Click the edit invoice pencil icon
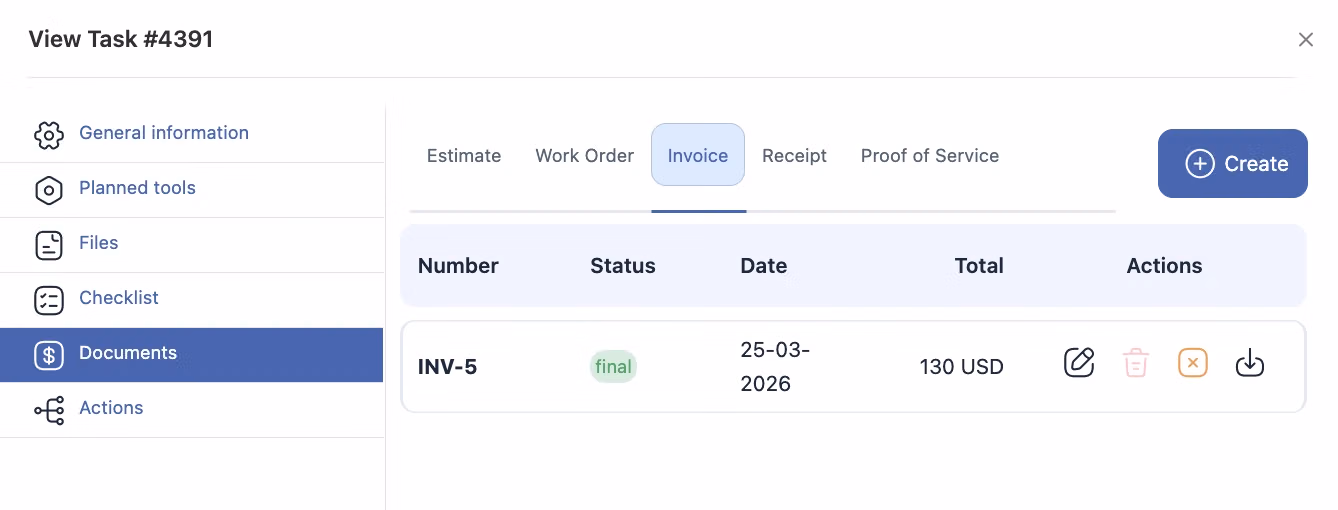The image size is (1338, 510). point(1079,362)
